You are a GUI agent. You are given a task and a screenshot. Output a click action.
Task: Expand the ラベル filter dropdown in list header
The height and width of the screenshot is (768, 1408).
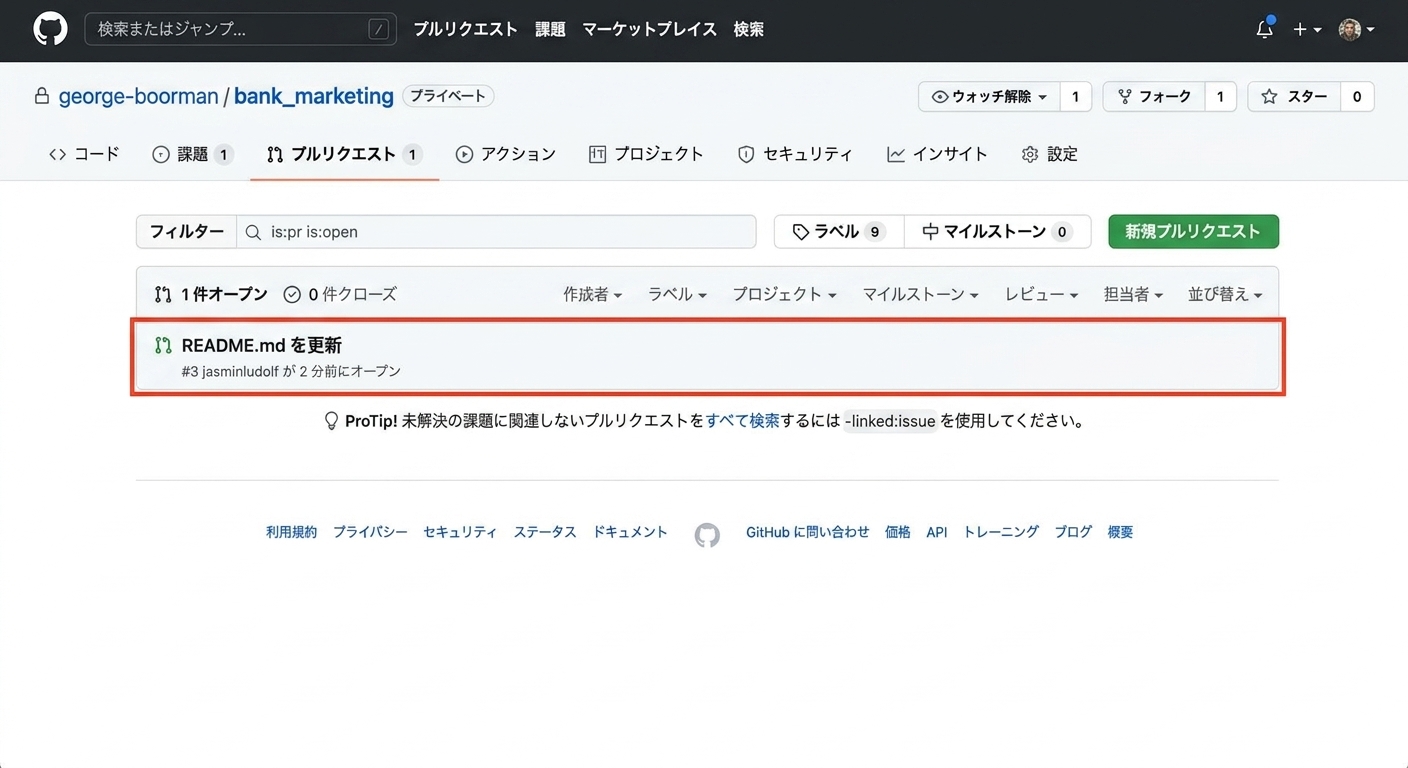677,294
